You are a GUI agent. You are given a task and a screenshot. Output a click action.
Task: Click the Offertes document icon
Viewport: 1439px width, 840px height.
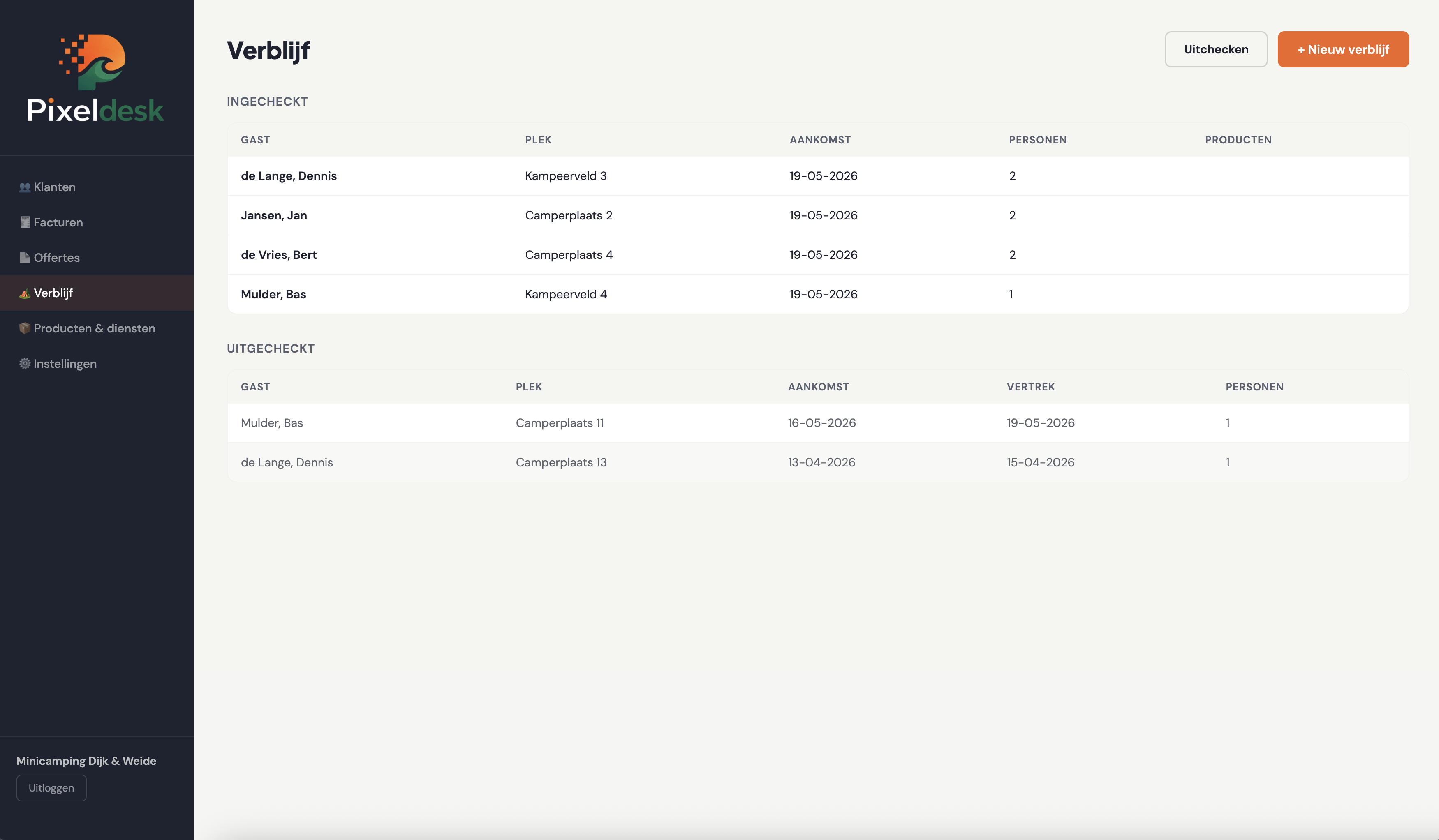tap(25, 258)
